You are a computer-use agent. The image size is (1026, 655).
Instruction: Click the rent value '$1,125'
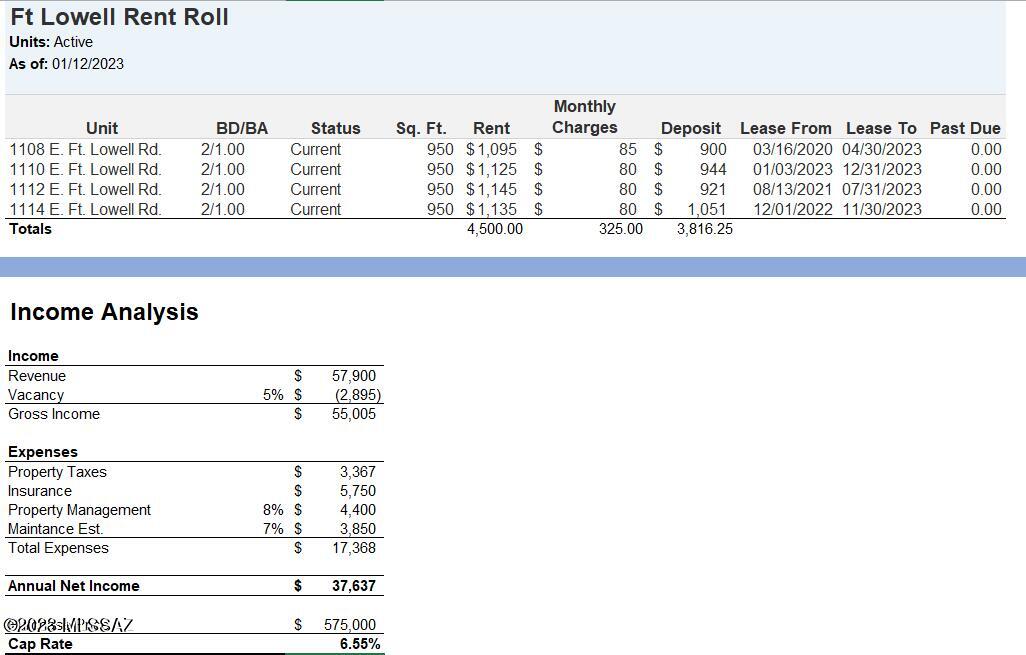pyautogui.click(x=491, y=169)
